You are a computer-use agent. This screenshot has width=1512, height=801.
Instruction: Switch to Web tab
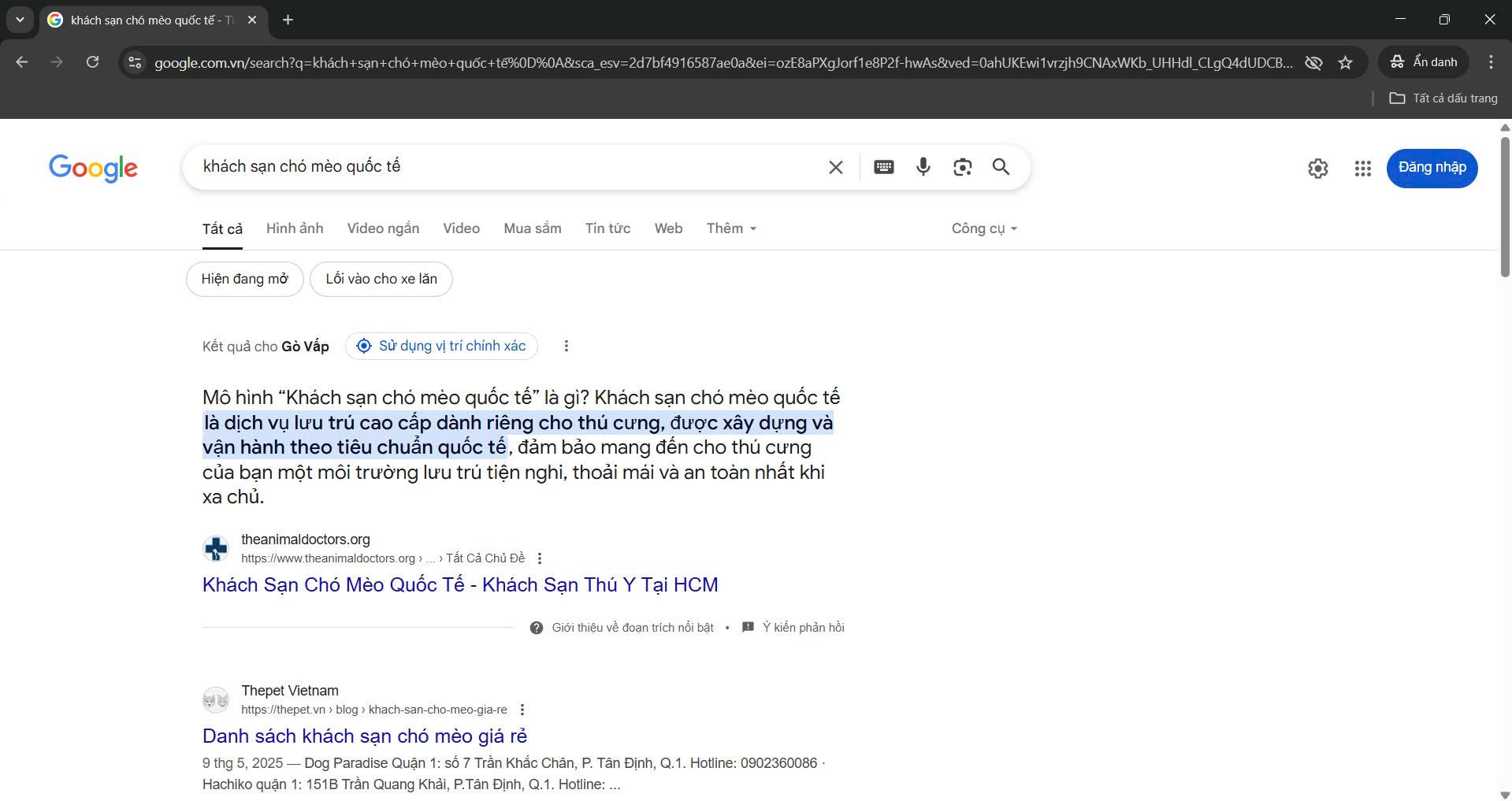click(668, 228)
